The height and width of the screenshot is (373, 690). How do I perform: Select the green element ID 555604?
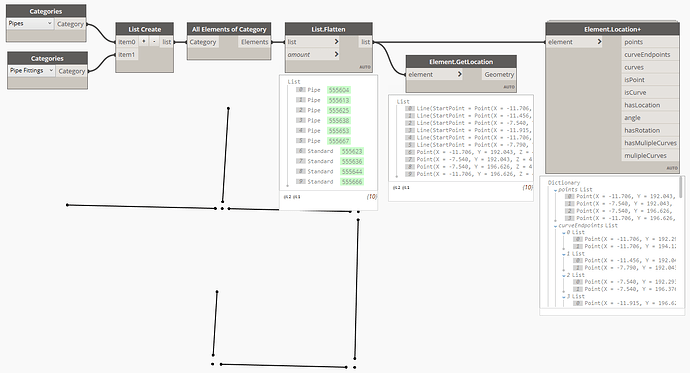pyautogui.click(x=339, y=90)
